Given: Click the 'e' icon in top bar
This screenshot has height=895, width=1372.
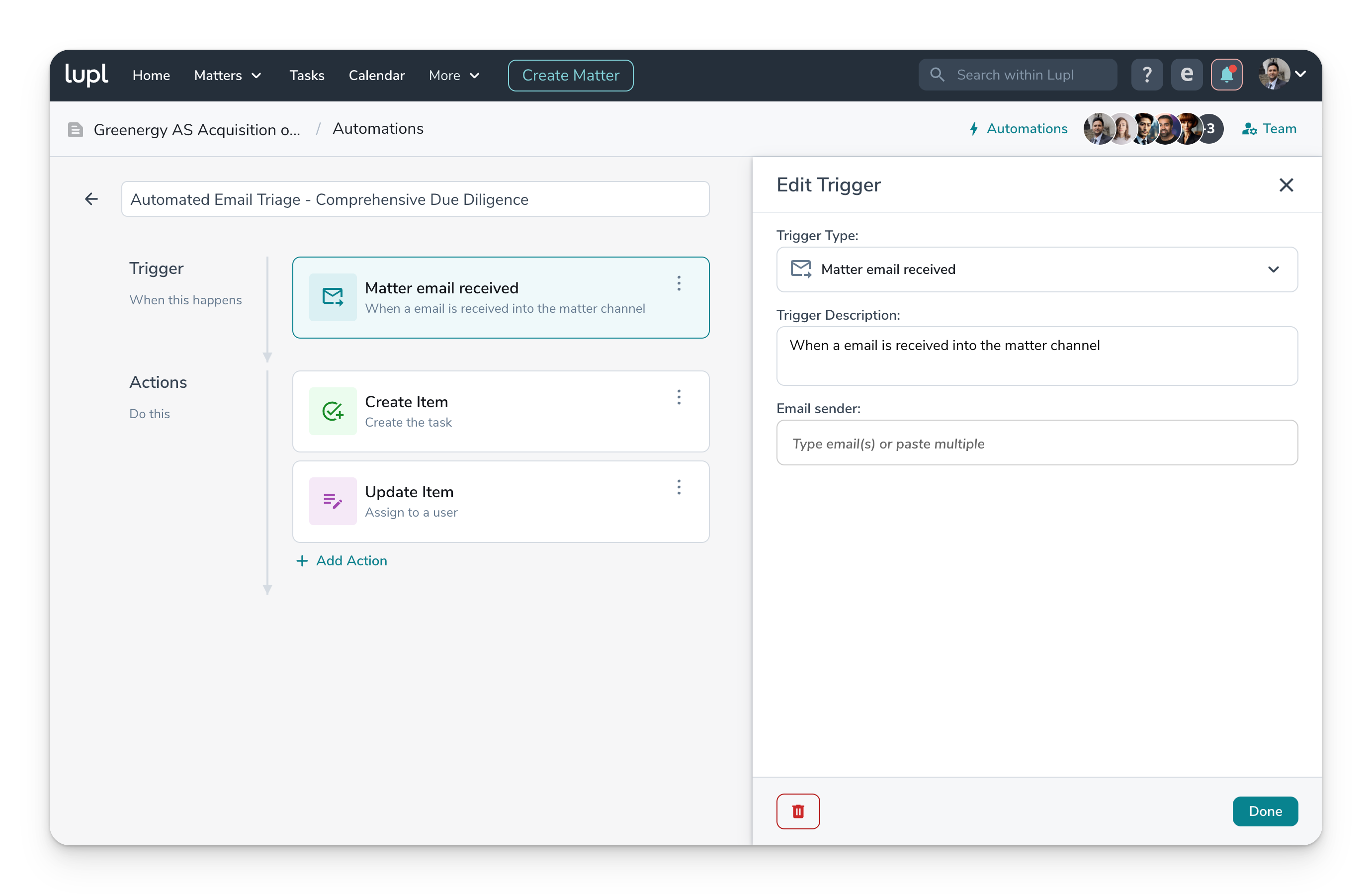Looking at the screenshot, I should [x=1187, y=75].
